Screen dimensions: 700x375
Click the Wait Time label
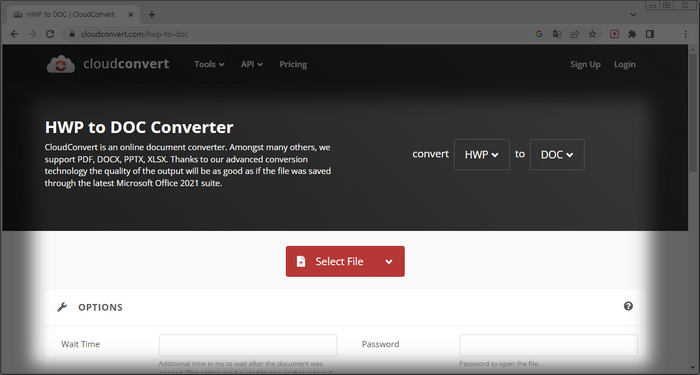coord(80,344)
